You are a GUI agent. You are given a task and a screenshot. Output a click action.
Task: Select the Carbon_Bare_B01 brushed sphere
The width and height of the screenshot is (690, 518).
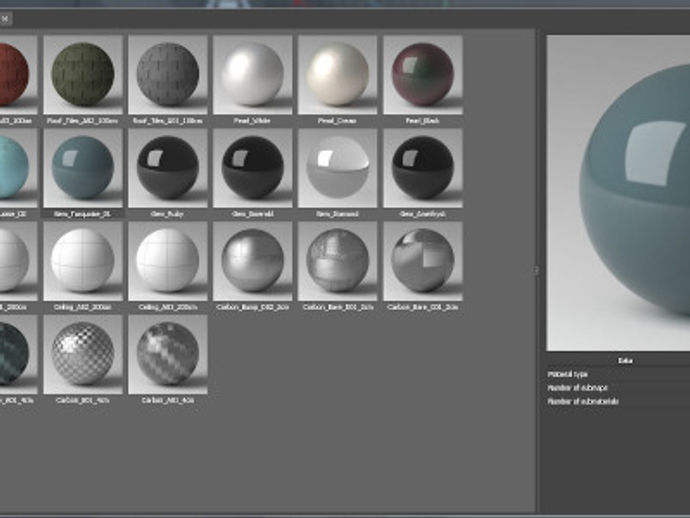tap(338, 261)
